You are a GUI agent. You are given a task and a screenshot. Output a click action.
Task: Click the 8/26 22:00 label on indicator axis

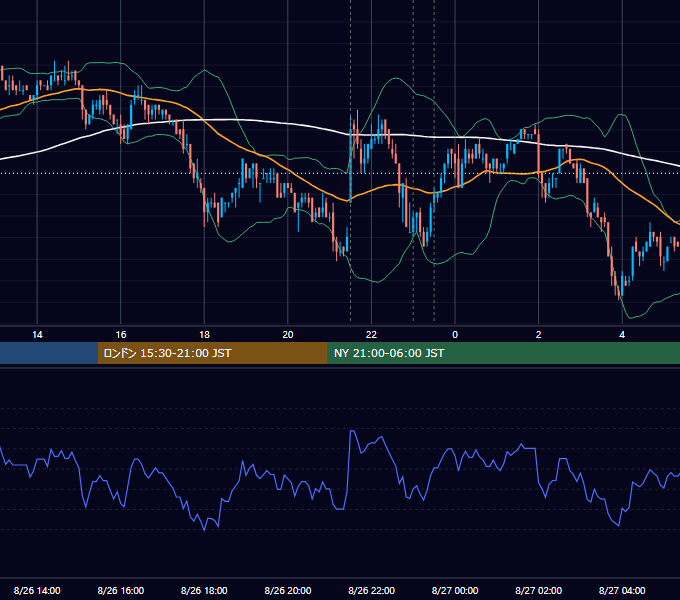coord(371,590)
